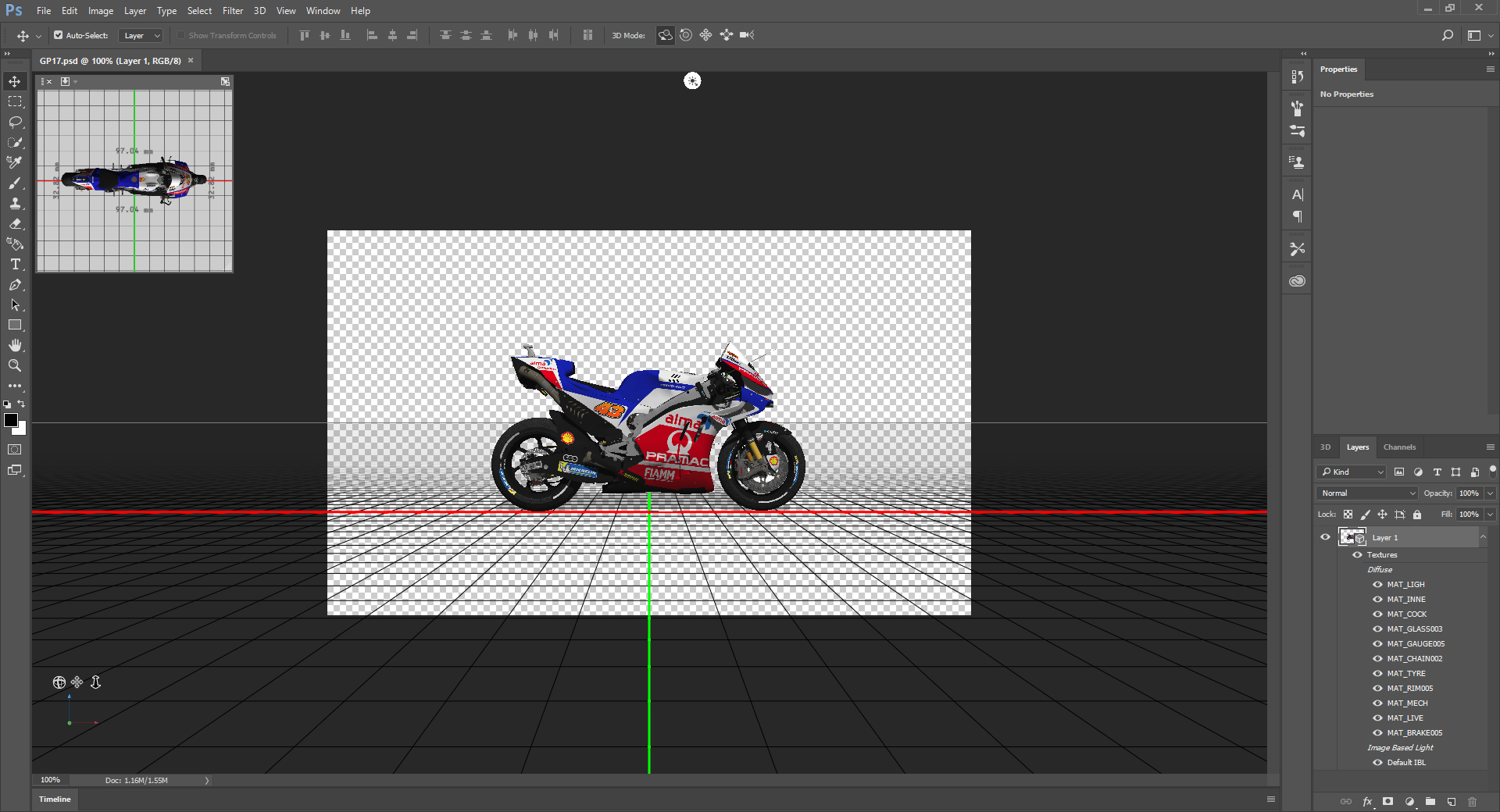Image resolution: width=1500 pixels, height=812 pixels.
Task: Open the Paragraph panel icon
Action: point(1298,216)
